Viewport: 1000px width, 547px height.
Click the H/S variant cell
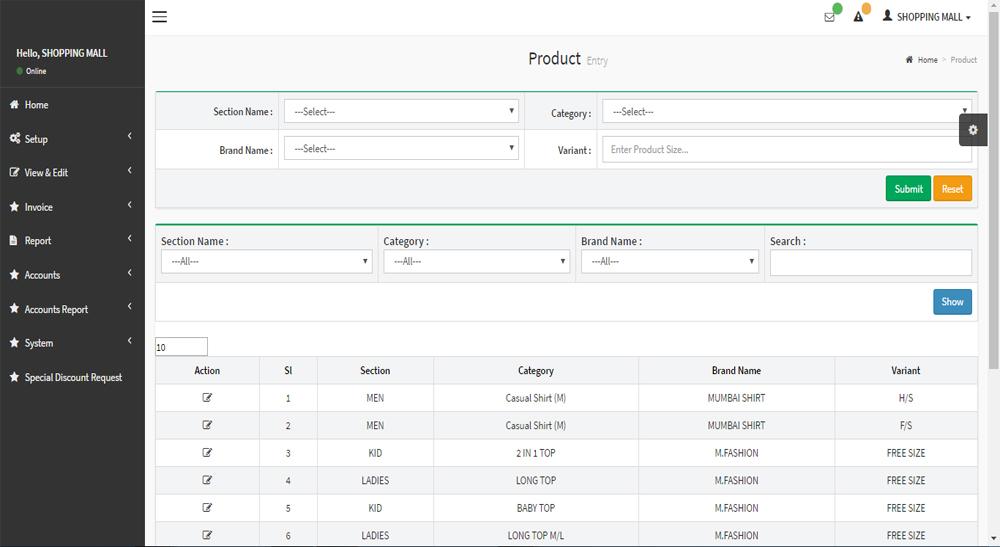(x=906, y=398)
